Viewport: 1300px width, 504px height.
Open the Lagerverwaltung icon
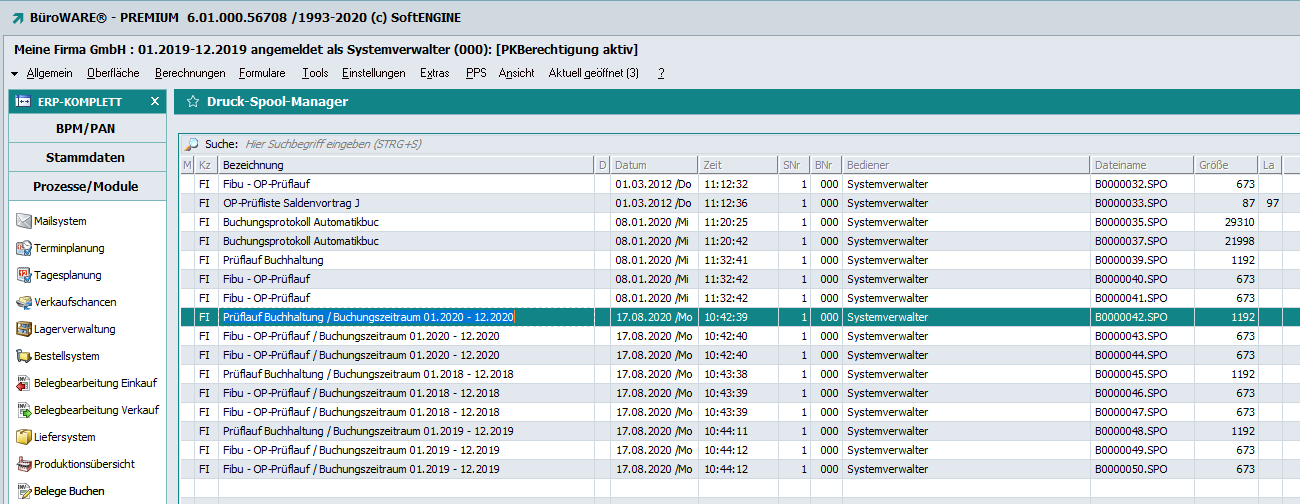(x=25, y=329)
